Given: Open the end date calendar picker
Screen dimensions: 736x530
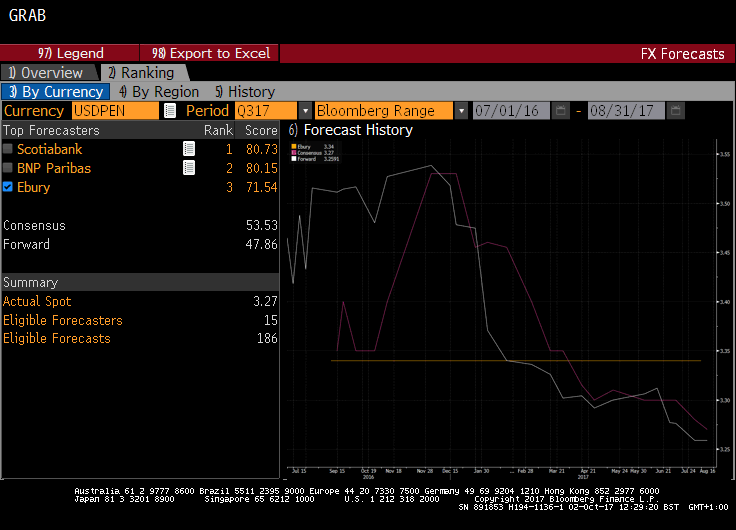Looking at the screenshot, I should coord(675,111).
